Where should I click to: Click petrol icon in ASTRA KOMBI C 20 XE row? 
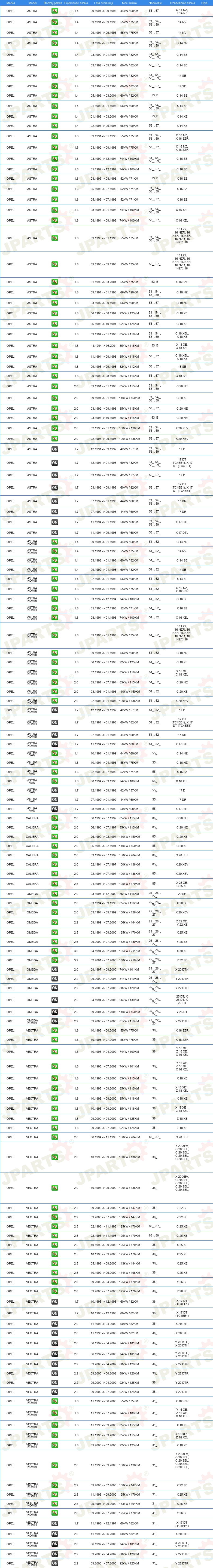click(55, 692)
